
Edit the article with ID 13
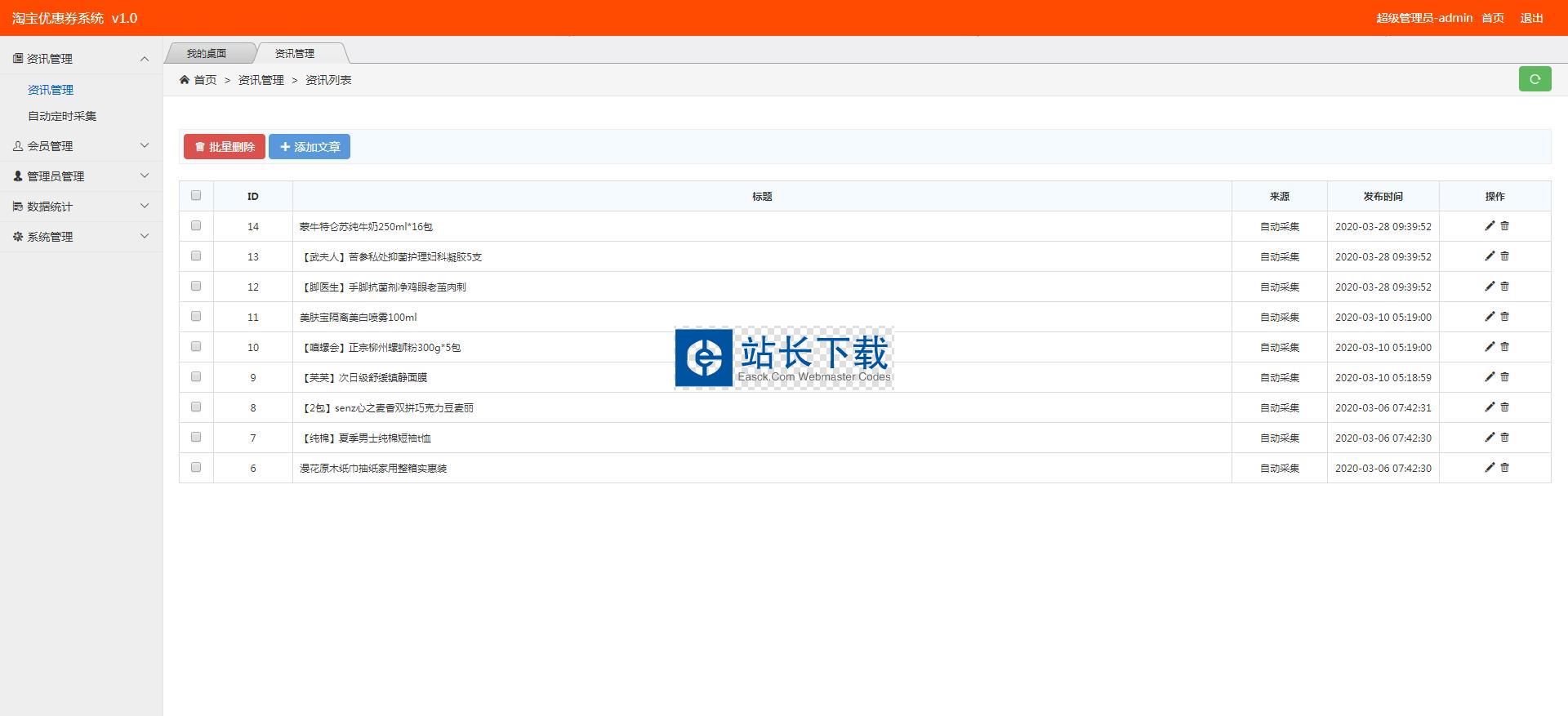tap(1489, 256)
